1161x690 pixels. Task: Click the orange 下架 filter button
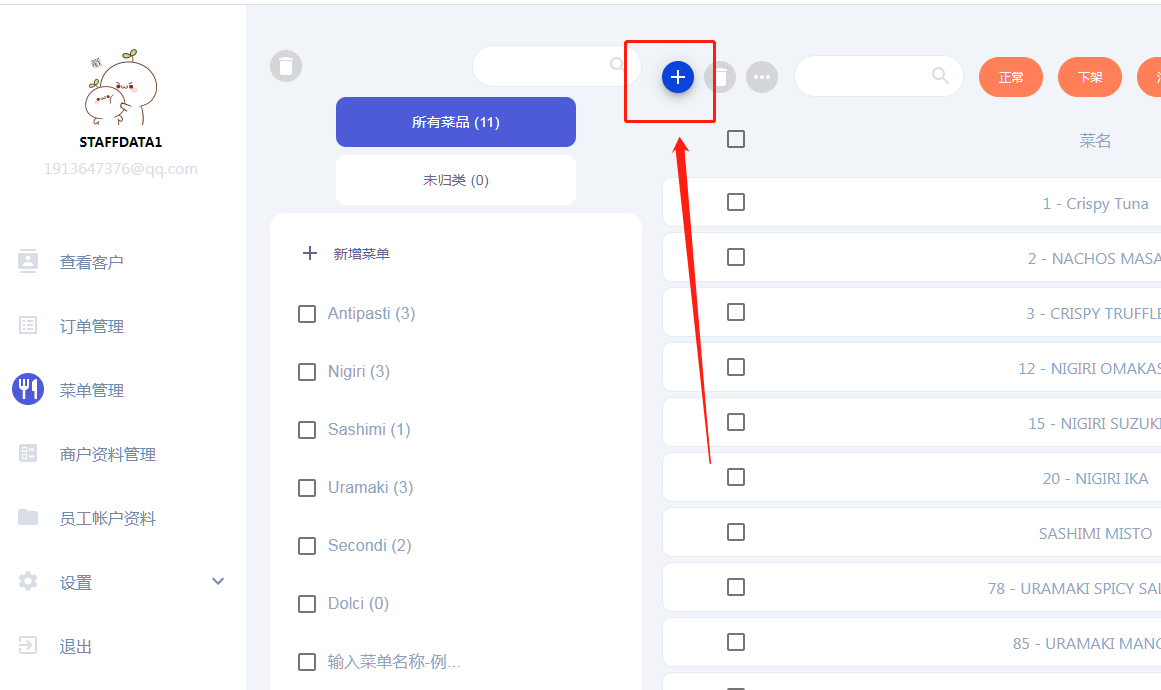pyautogui.click(x=1090, y=77)
